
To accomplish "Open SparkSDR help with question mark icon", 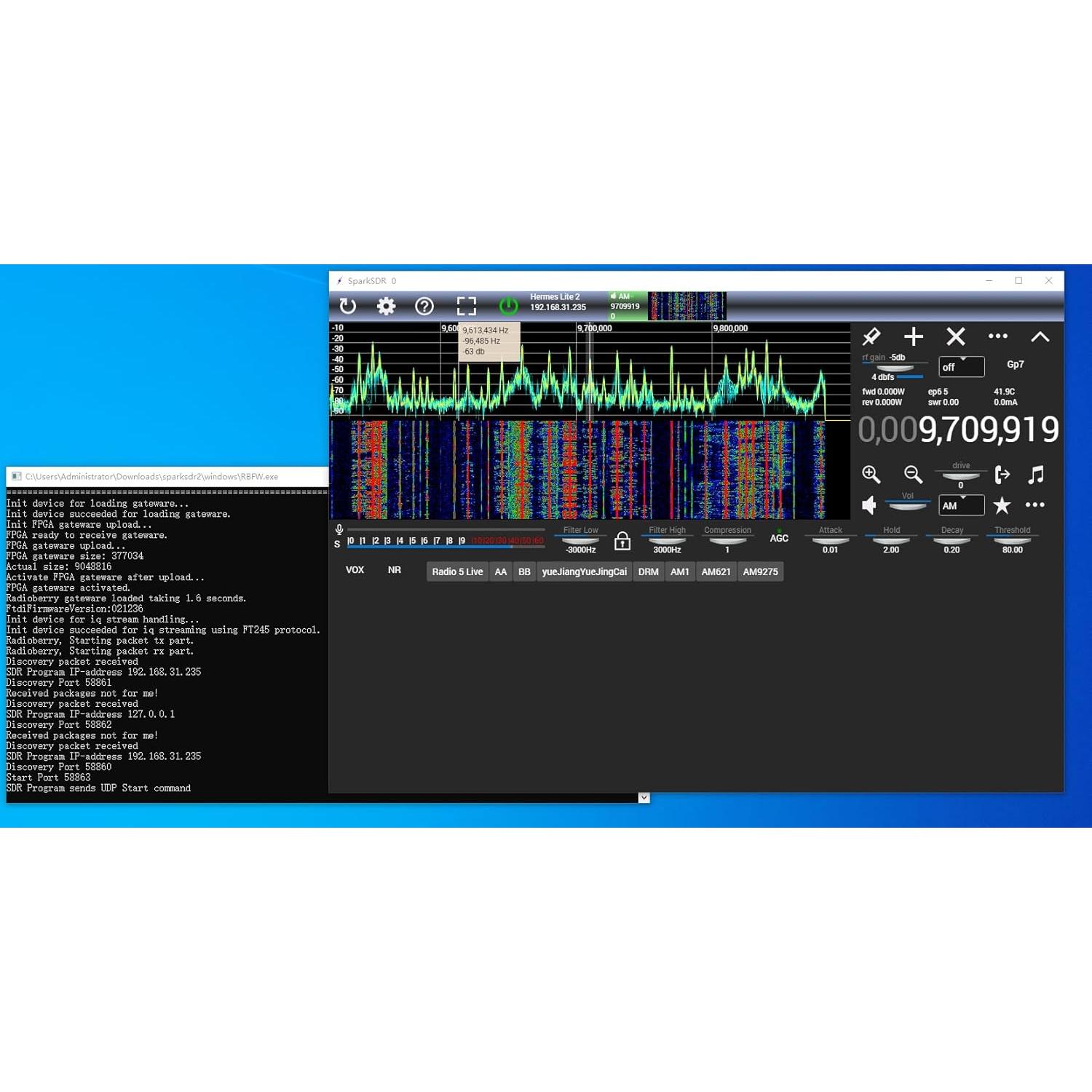I will (x=425, y=306).
